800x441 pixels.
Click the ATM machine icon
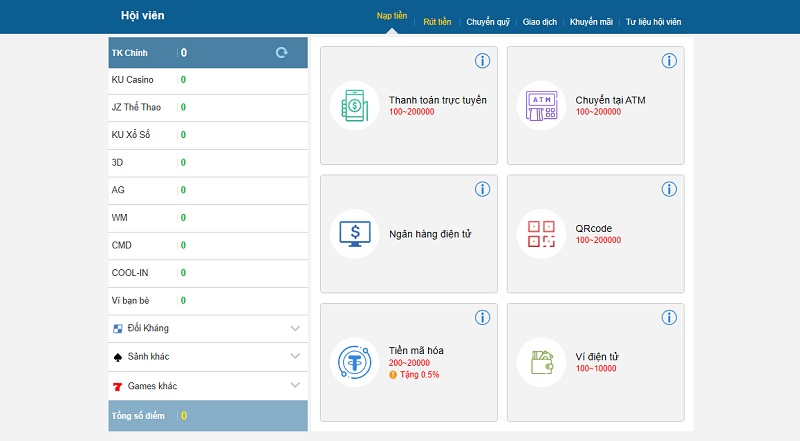pos(541,105)
